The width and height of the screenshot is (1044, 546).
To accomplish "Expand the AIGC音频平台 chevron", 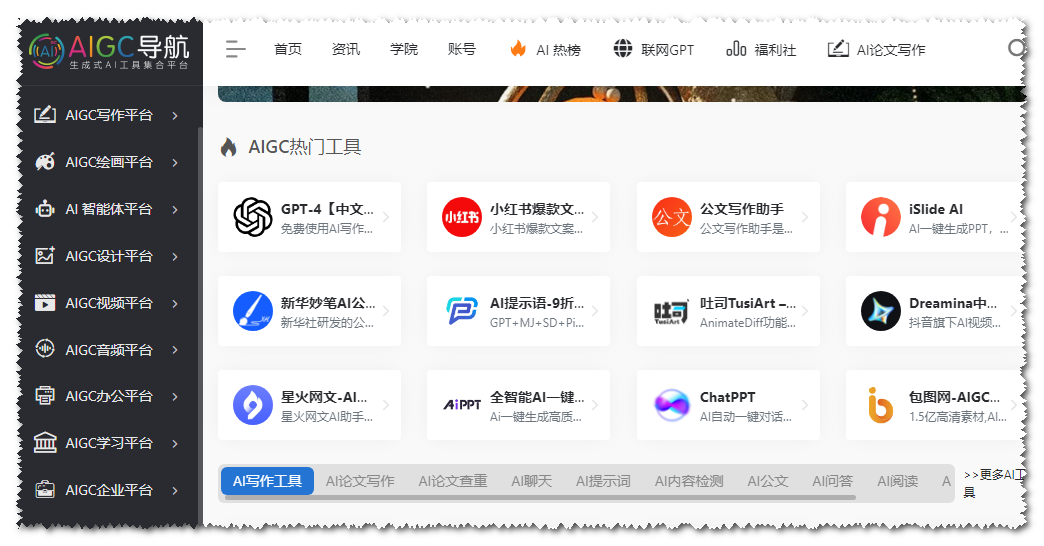I will click(175, 350).
